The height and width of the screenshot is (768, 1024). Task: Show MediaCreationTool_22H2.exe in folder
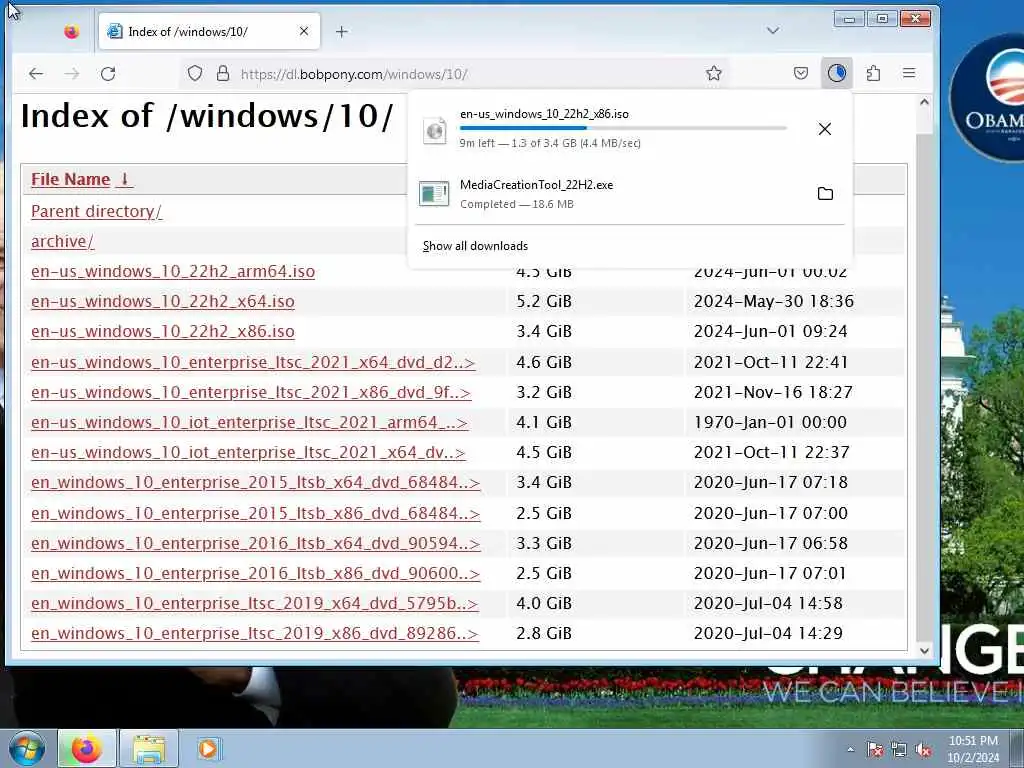(825, 193)
